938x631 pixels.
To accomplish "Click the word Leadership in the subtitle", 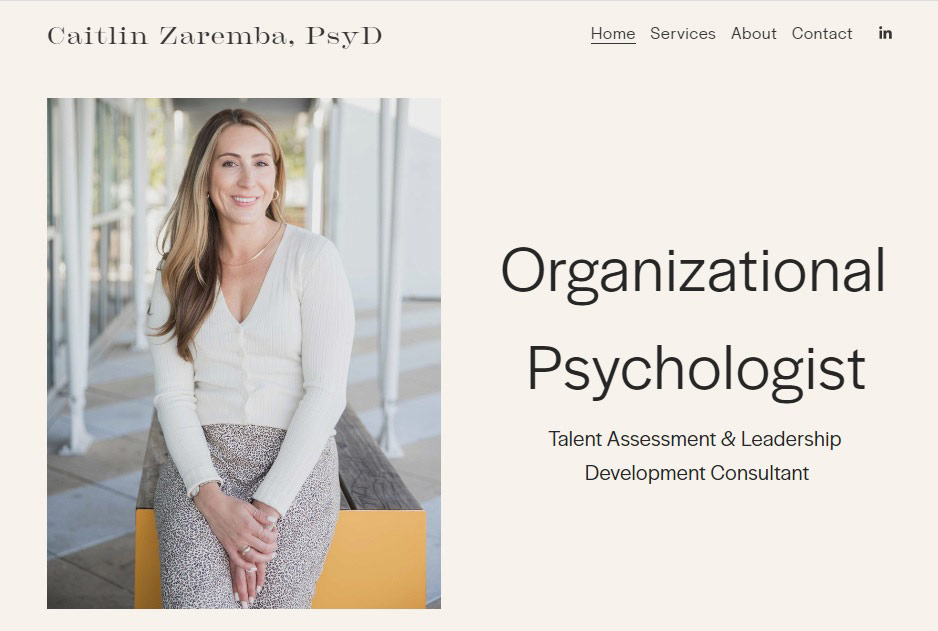I will tap(791, 439).
